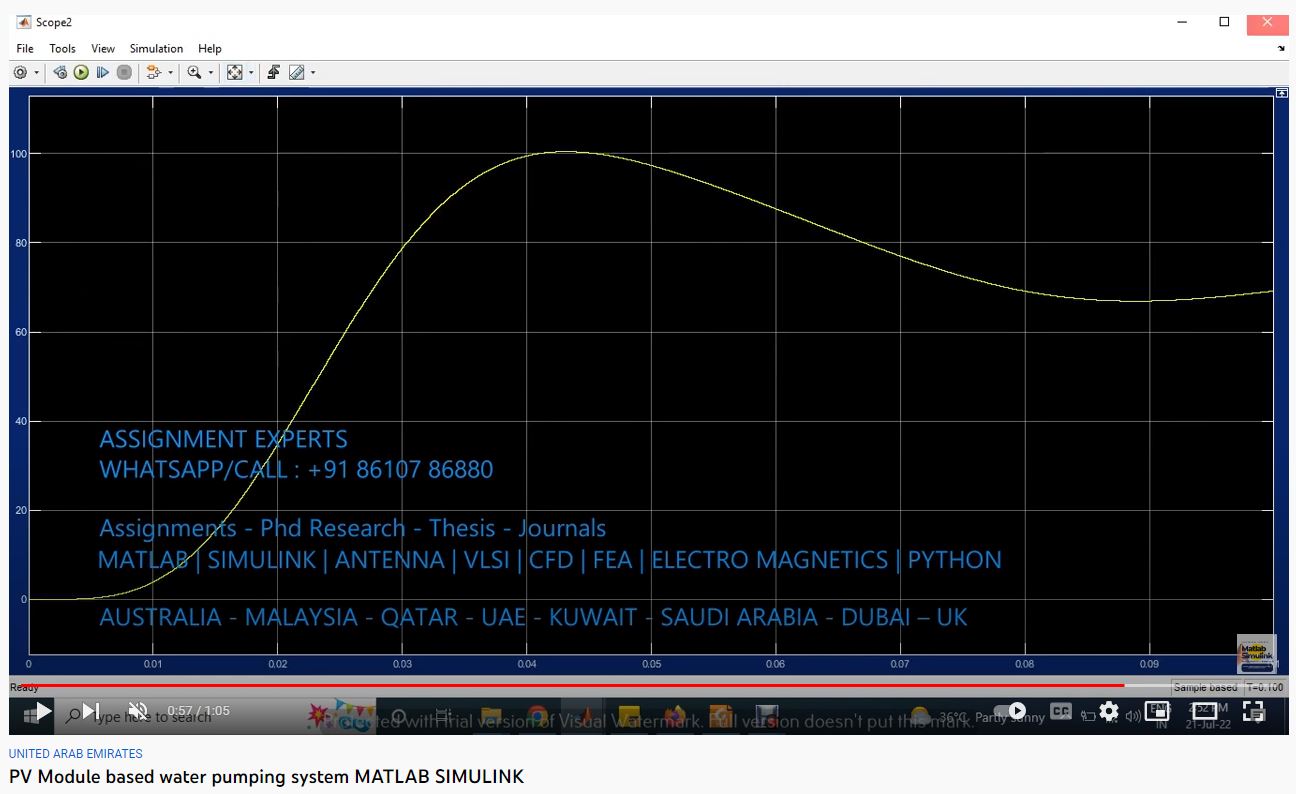Click the PV Module based water pumping title
Viewport: 1296px width, 794px height.
tap(267, 777)
